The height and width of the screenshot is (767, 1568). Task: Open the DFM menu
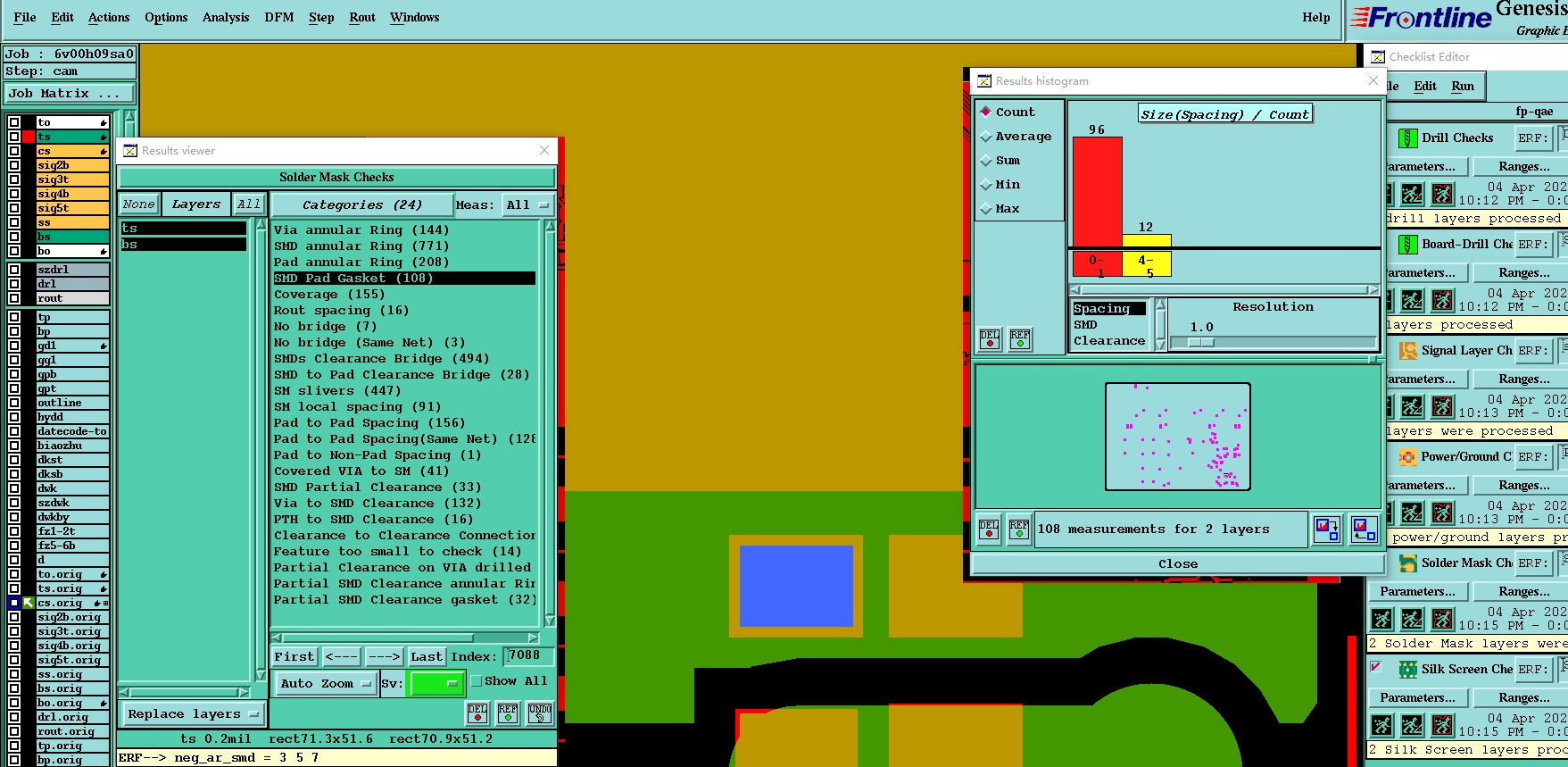[x=279, y=17]
